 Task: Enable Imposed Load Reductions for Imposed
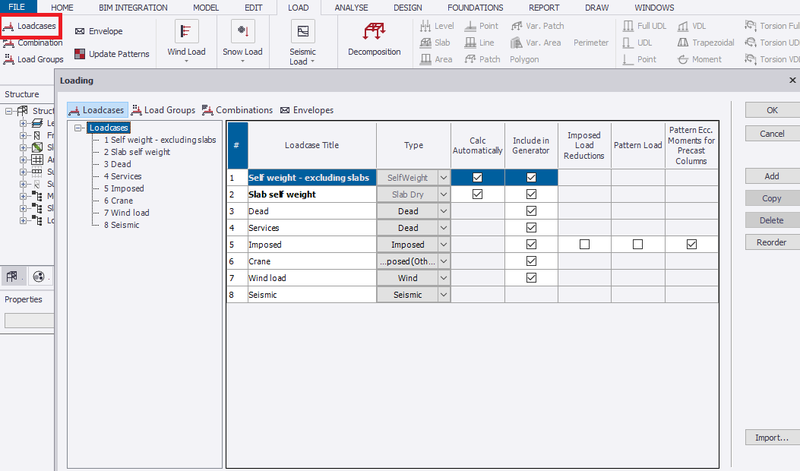point(585,244)
